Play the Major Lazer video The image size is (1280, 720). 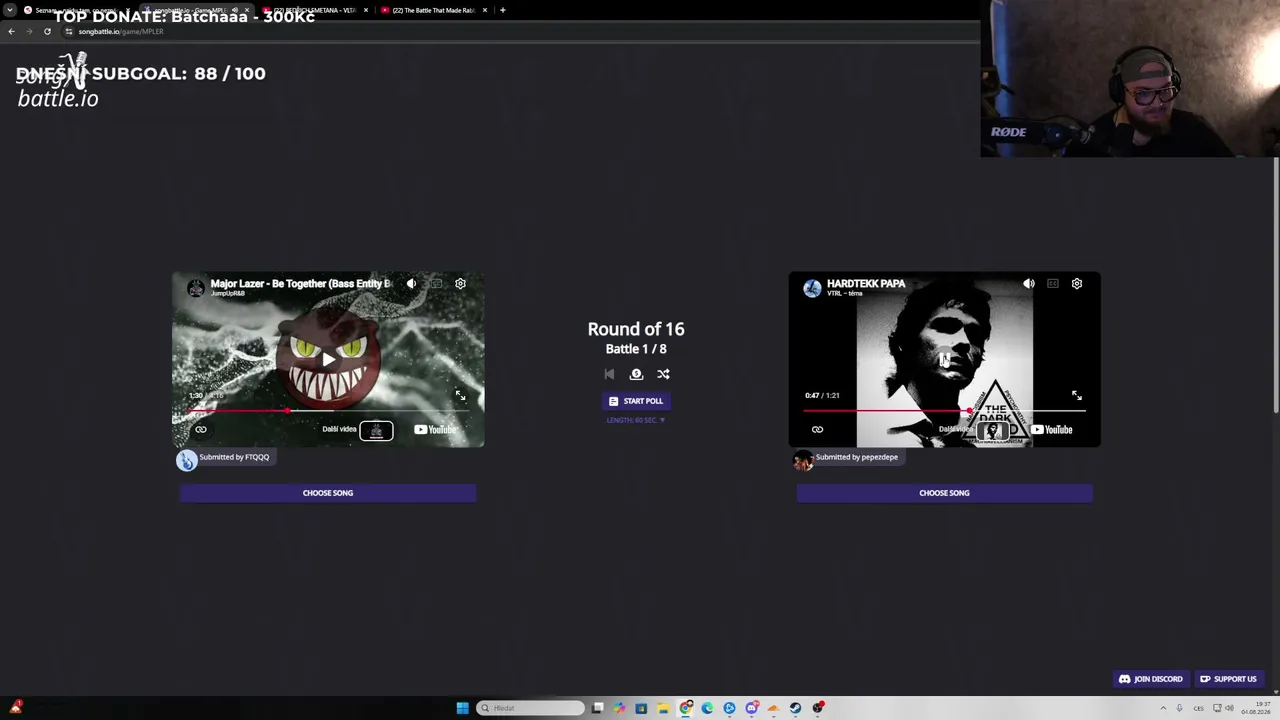328,358
